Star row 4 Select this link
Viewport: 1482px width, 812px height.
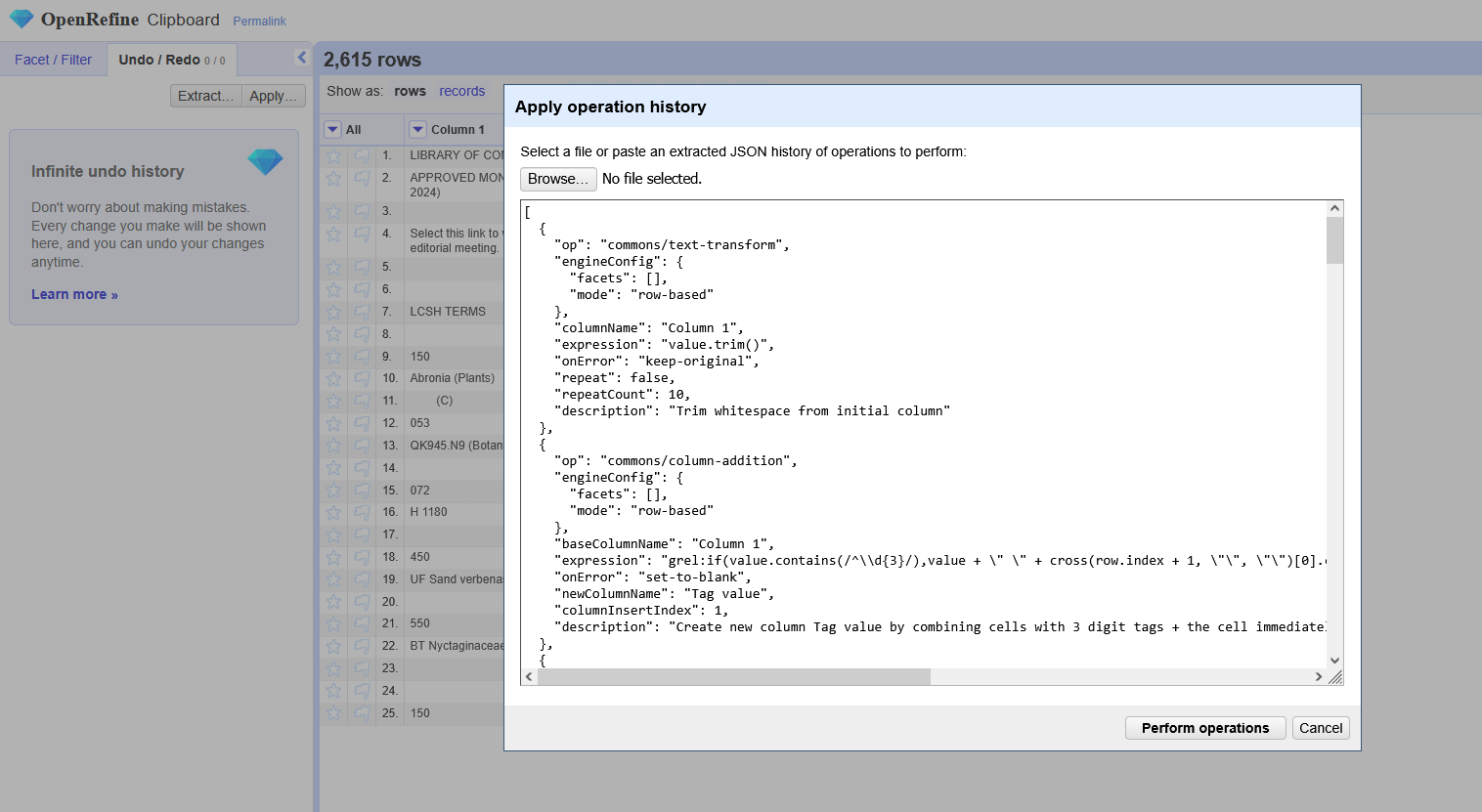click(333, 234)
